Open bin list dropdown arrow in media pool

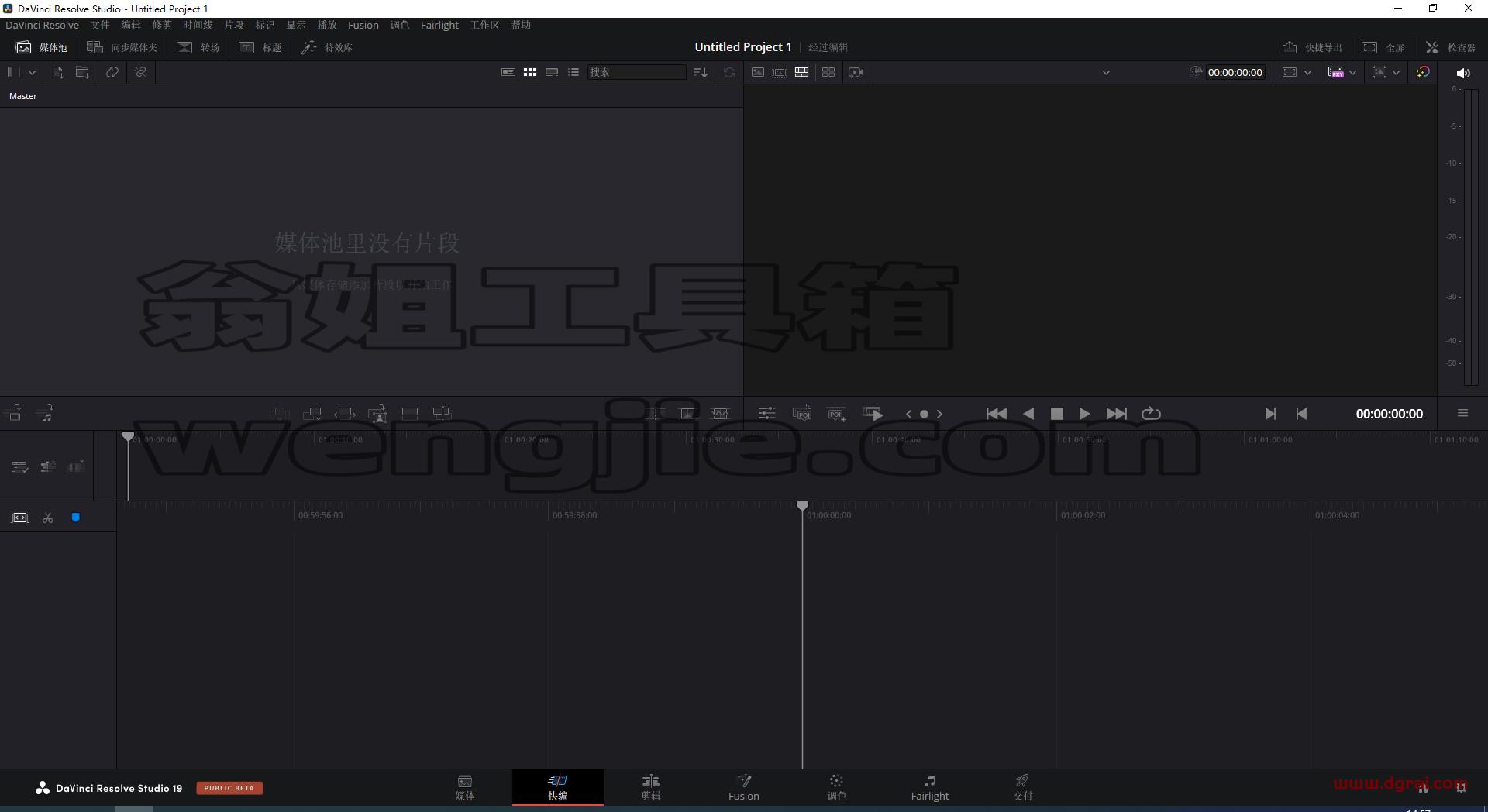[x=32, y=72]
